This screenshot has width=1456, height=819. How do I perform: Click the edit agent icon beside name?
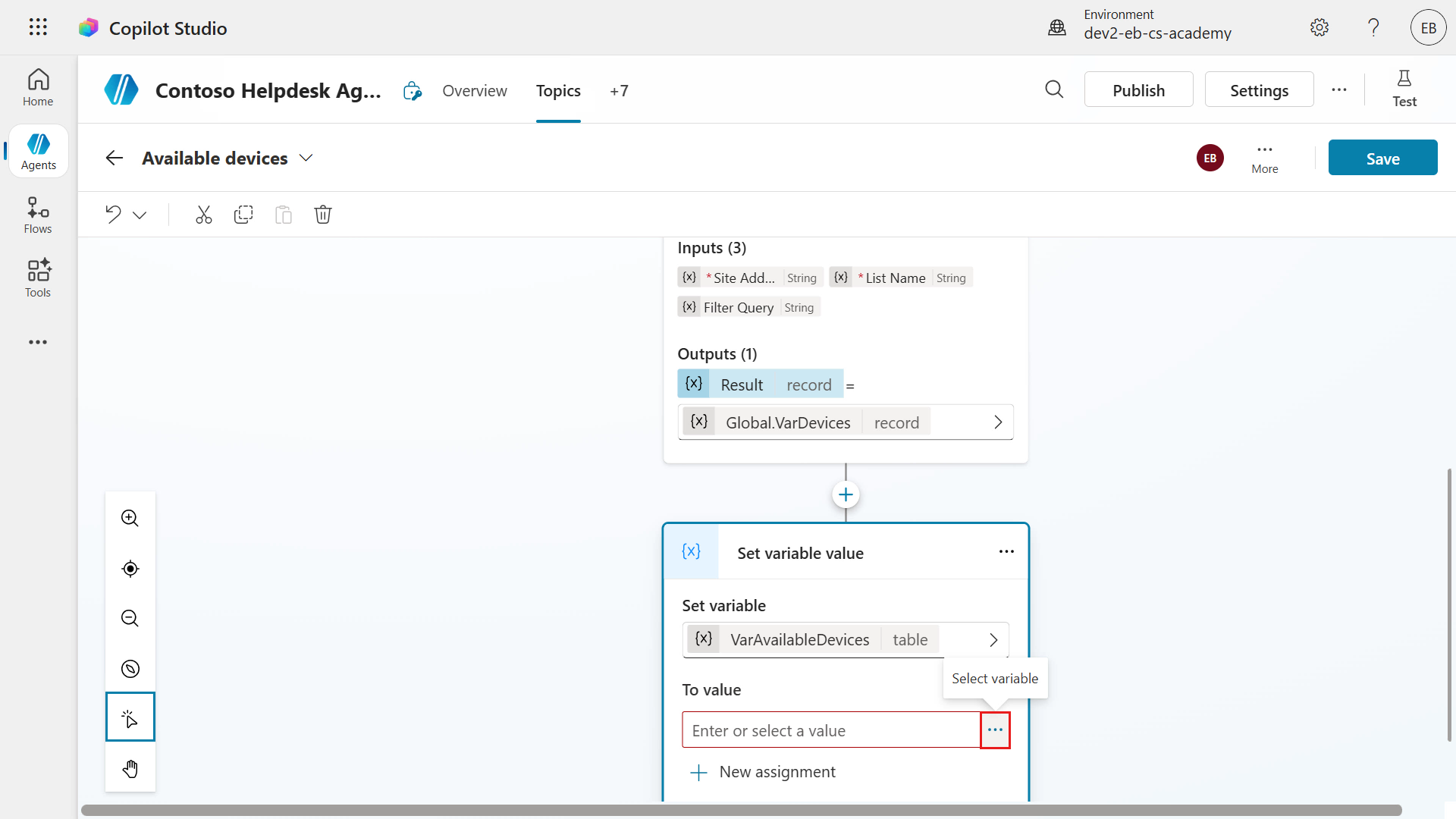point(412,91)
